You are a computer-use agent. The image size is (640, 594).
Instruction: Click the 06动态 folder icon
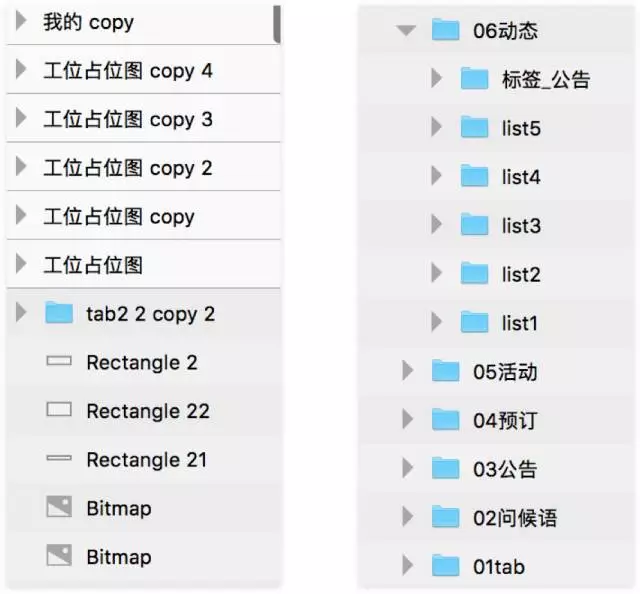pyautogui.click(x=445, y=30)
